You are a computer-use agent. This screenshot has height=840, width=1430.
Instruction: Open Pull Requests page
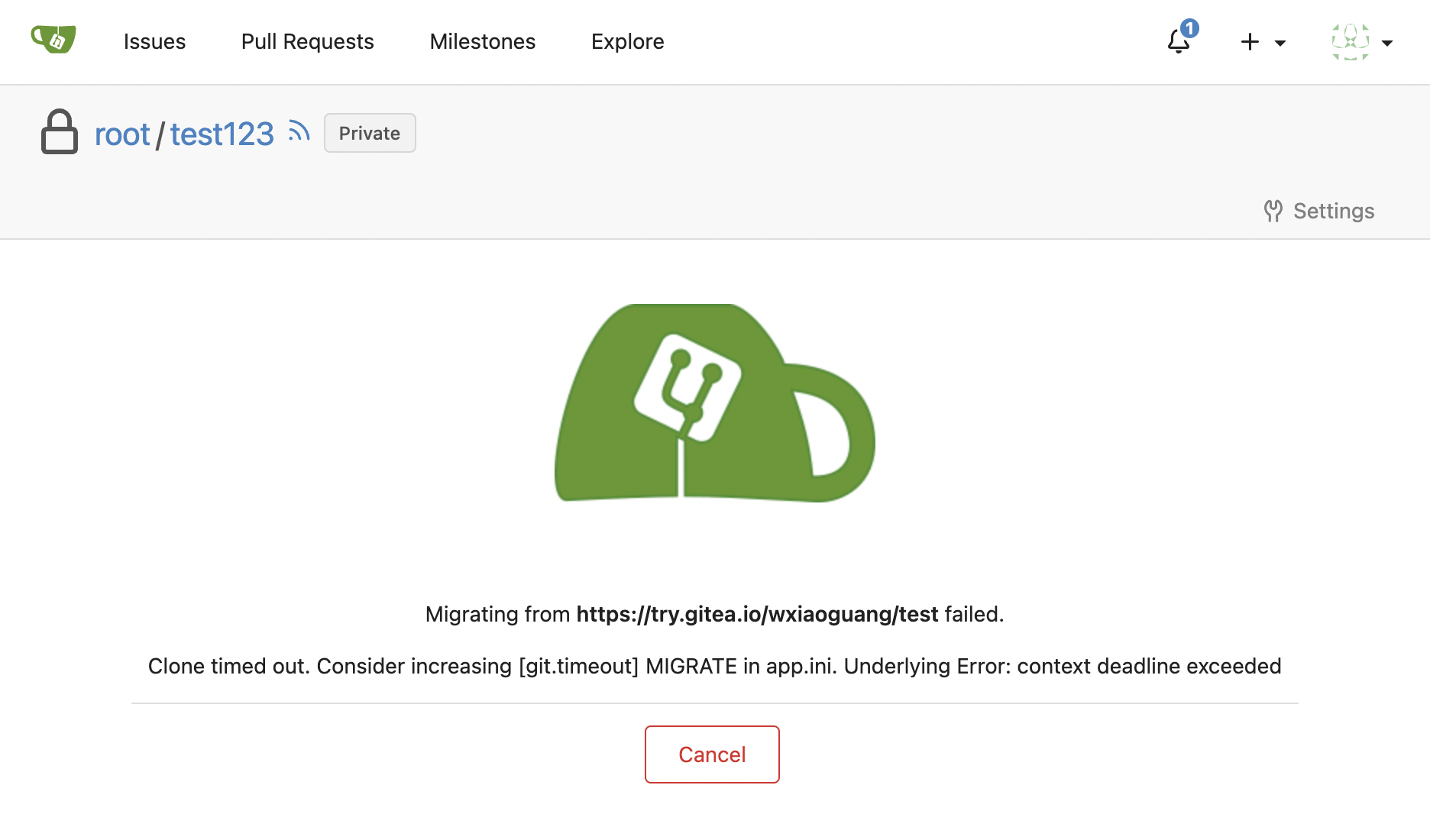[307, 41]
